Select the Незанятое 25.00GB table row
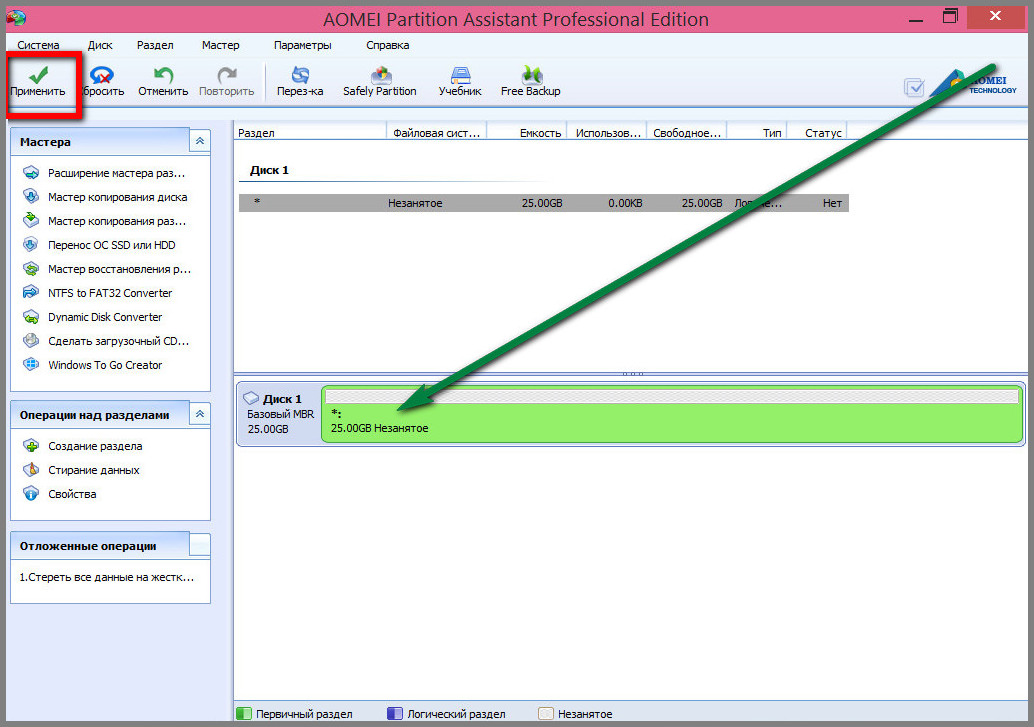1034x727 pixels. tap(543, 203)
